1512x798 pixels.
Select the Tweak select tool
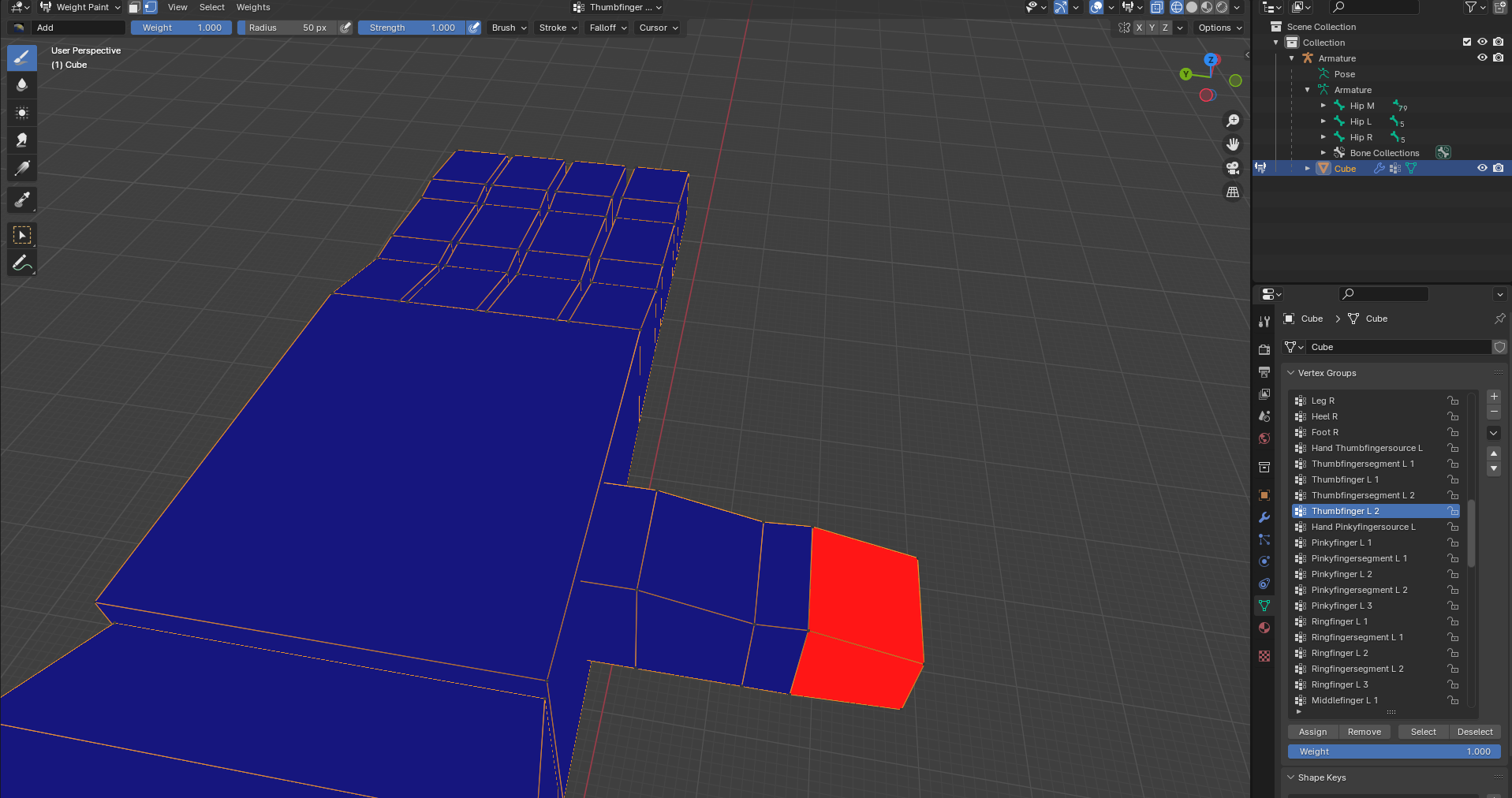[x=22, y=235]
